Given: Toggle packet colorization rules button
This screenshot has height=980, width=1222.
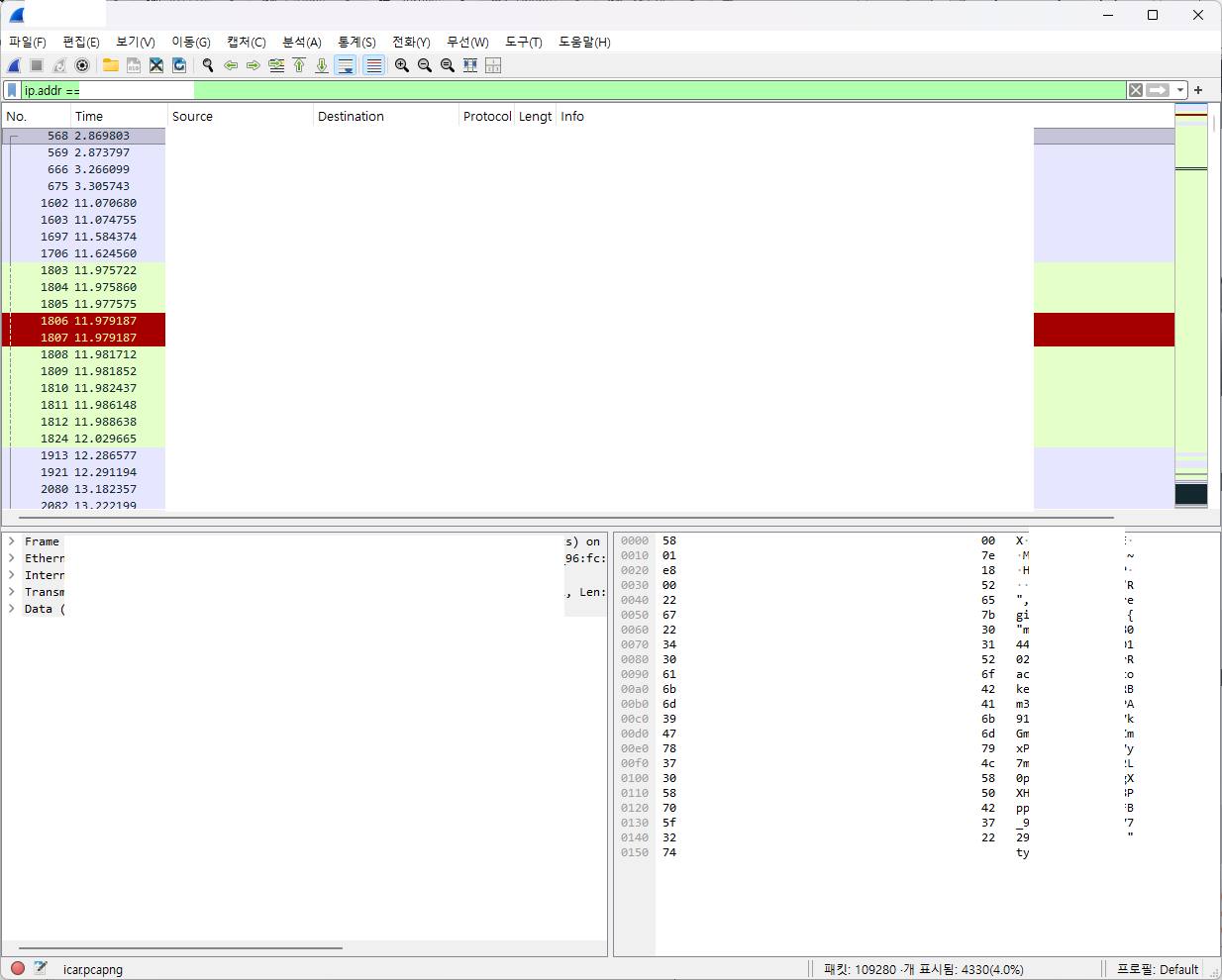Looking at the screenshot, I should (373, 65).
